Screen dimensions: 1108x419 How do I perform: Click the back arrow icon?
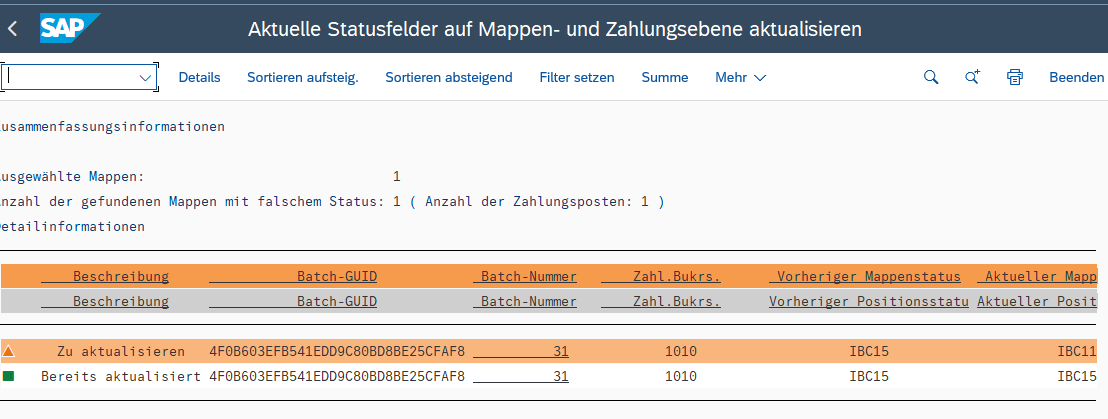tap(13, 29)
